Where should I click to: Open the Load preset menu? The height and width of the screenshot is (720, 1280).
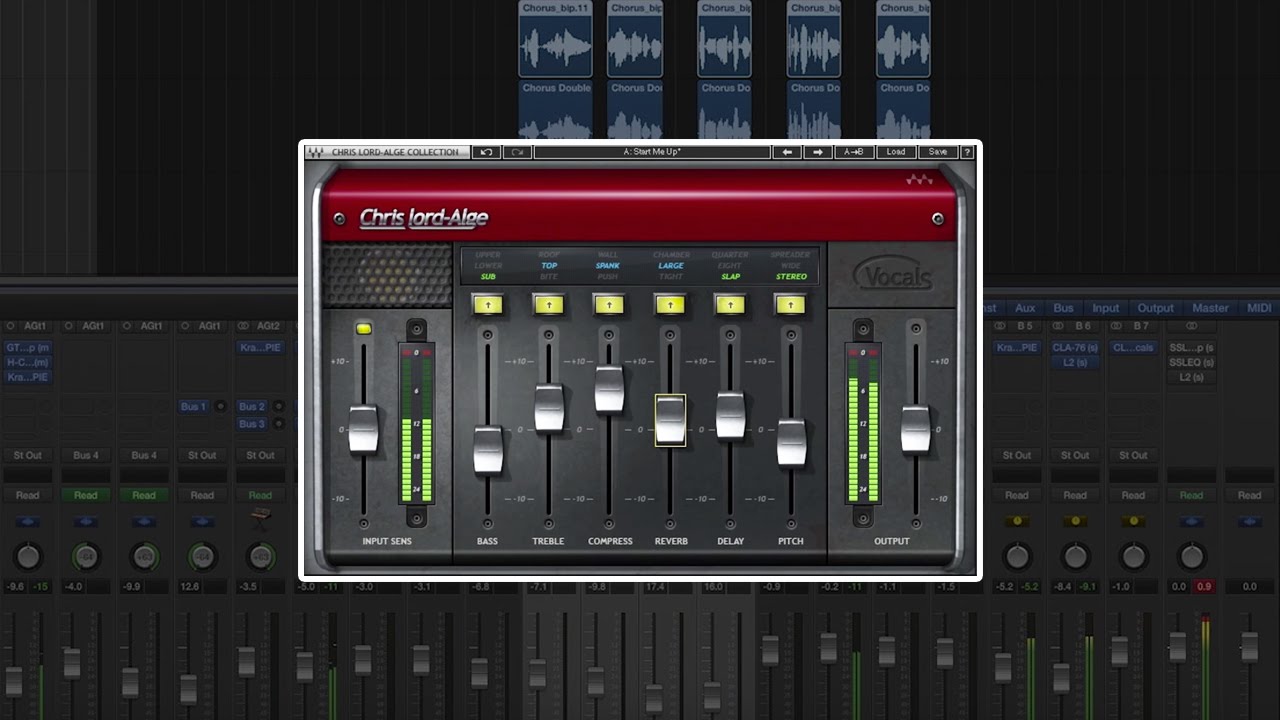(x=895, y=152)
